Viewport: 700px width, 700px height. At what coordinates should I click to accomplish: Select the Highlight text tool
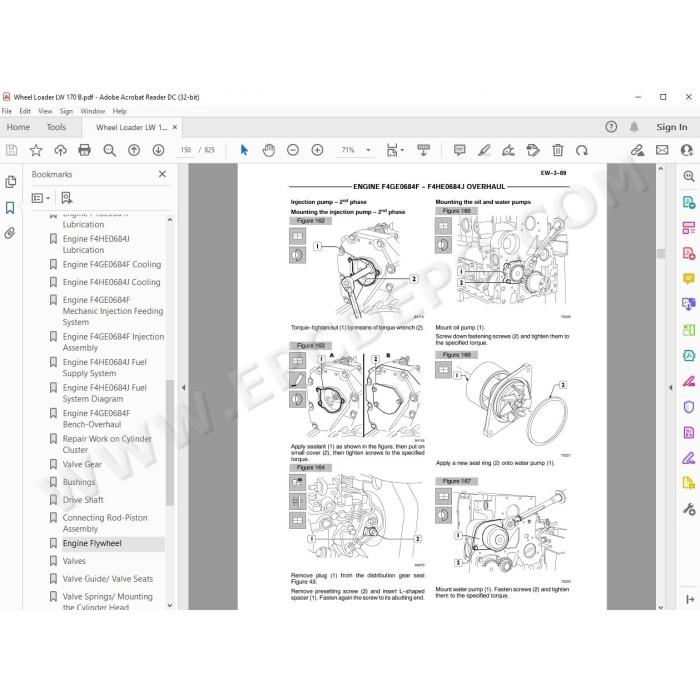click(x=484, y=150)
